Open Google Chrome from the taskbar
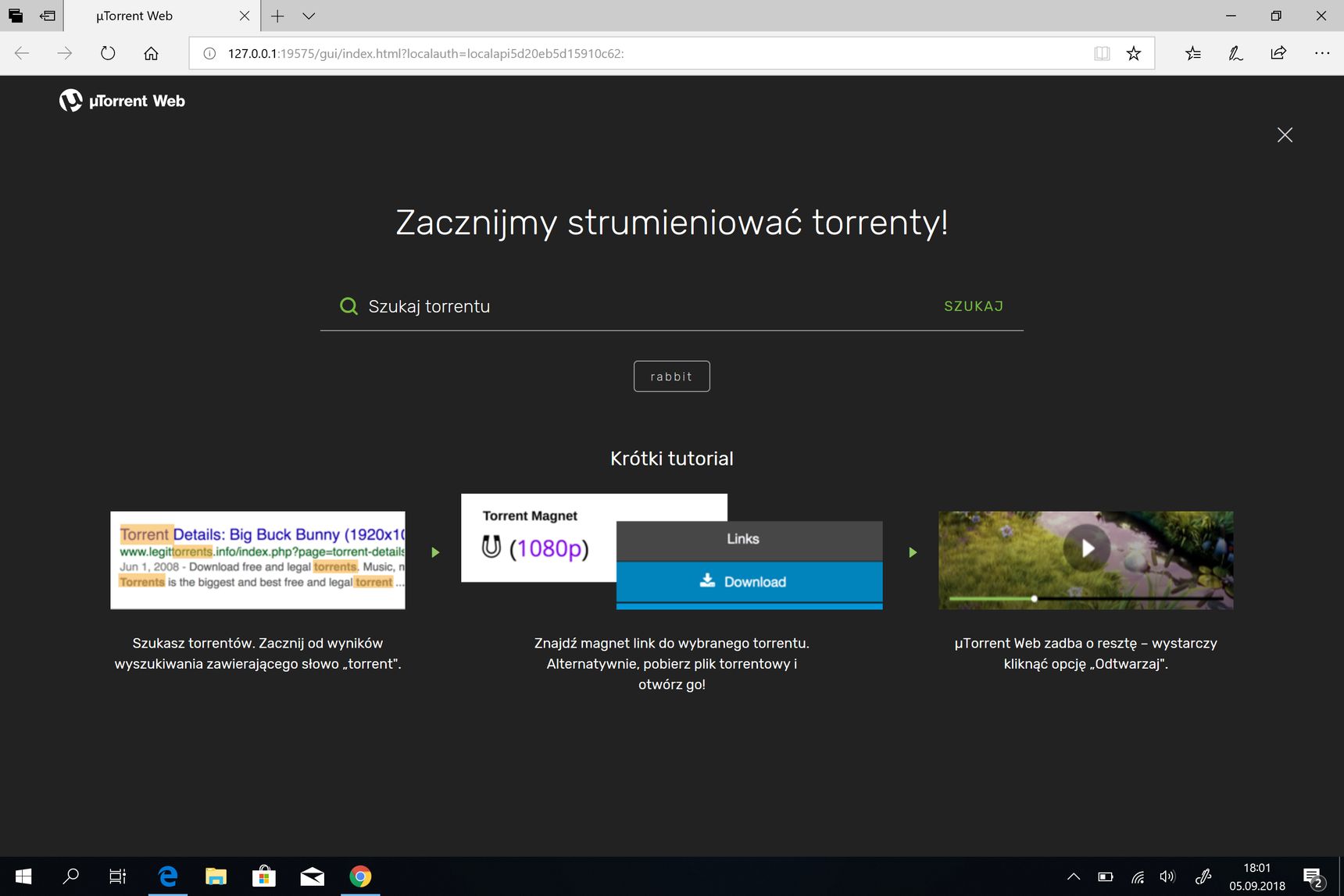The width and height of the screenshot is (1344, 896). (360, 876)
